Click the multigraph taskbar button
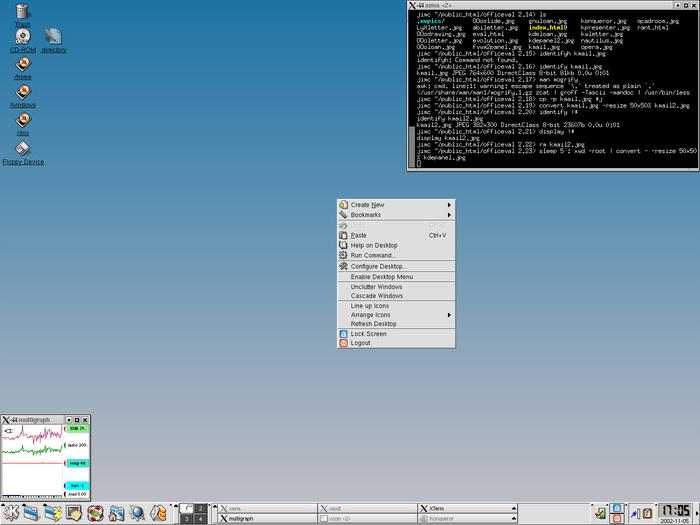700x525 pixels. tap(265, 519)
